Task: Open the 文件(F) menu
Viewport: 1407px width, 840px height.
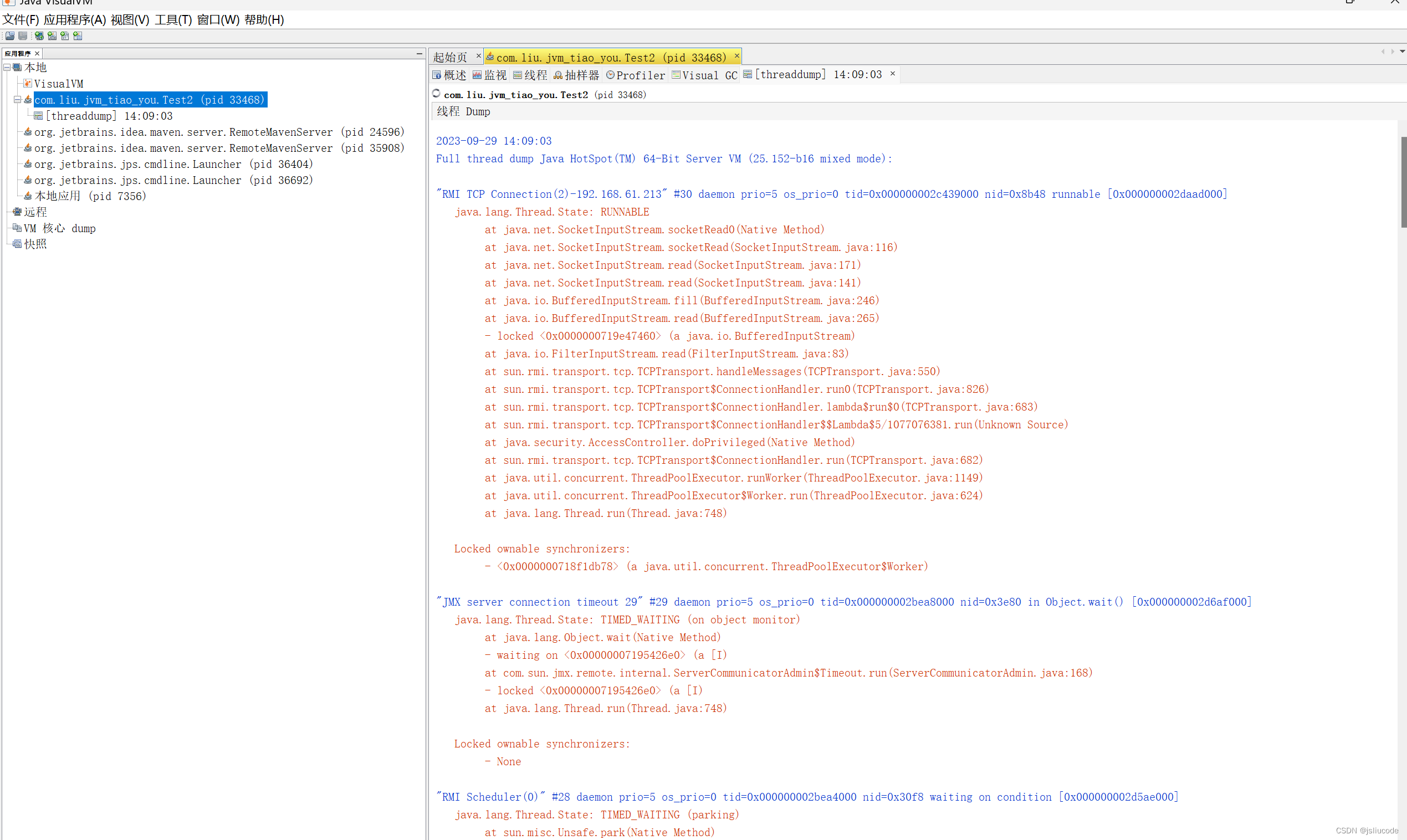Action: [x=21, y=20]
